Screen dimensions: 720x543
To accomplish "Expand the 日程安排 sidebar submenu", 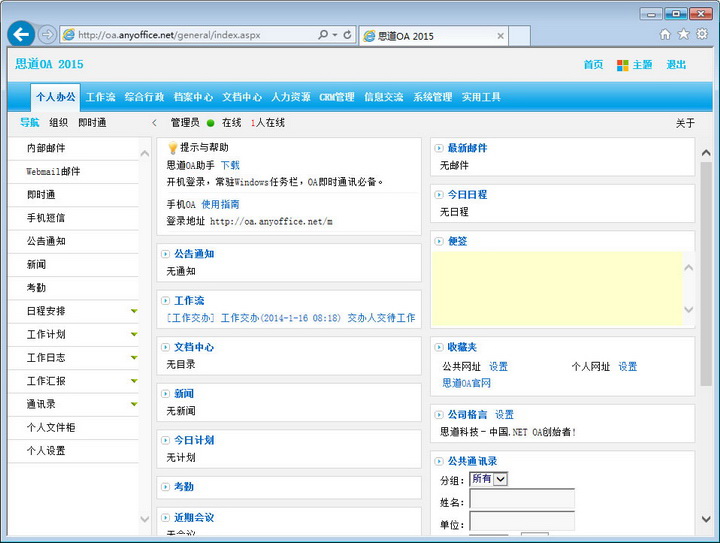I will pos(134,311).
